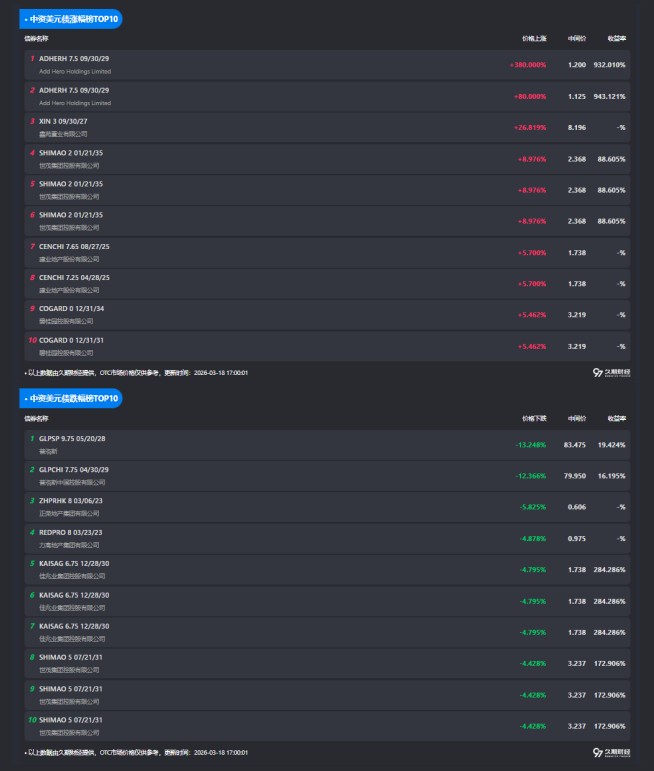Select the GLPCHI 7.75 04/30/29 row
Image resolution: width=654 pixels, height=771 pixels.
click(x=74, y=470)
